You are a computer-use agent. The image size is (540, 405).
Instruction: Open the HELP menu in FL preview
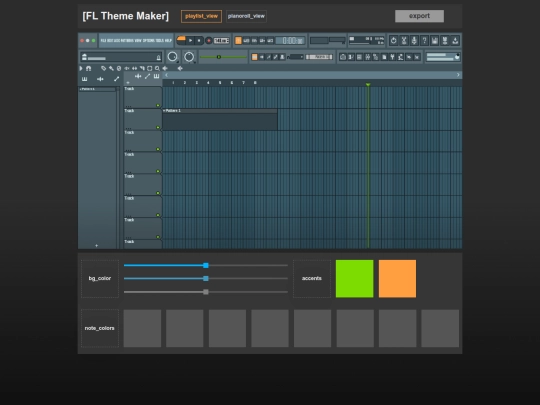click(x=168, y=41)
